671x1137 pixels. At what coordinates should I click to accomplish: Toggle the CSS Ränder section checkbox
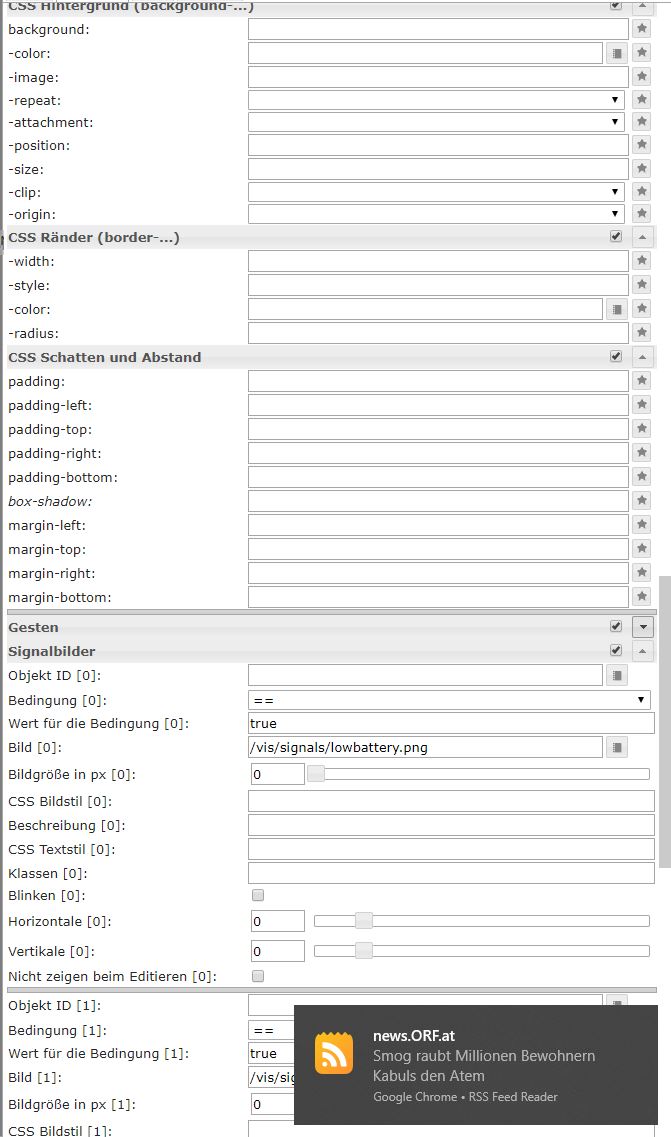click(616, 237)
